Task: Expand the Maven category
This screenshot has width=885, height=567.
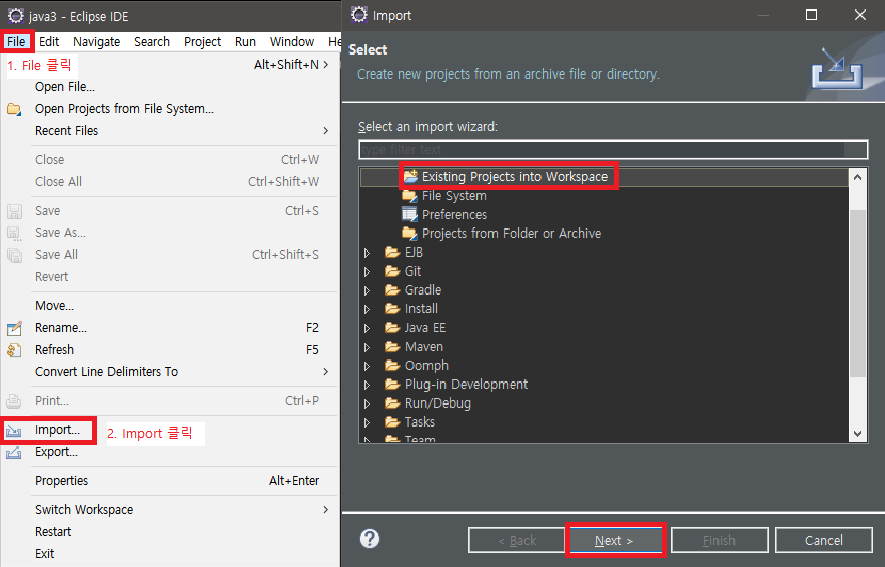Action: 367,347
